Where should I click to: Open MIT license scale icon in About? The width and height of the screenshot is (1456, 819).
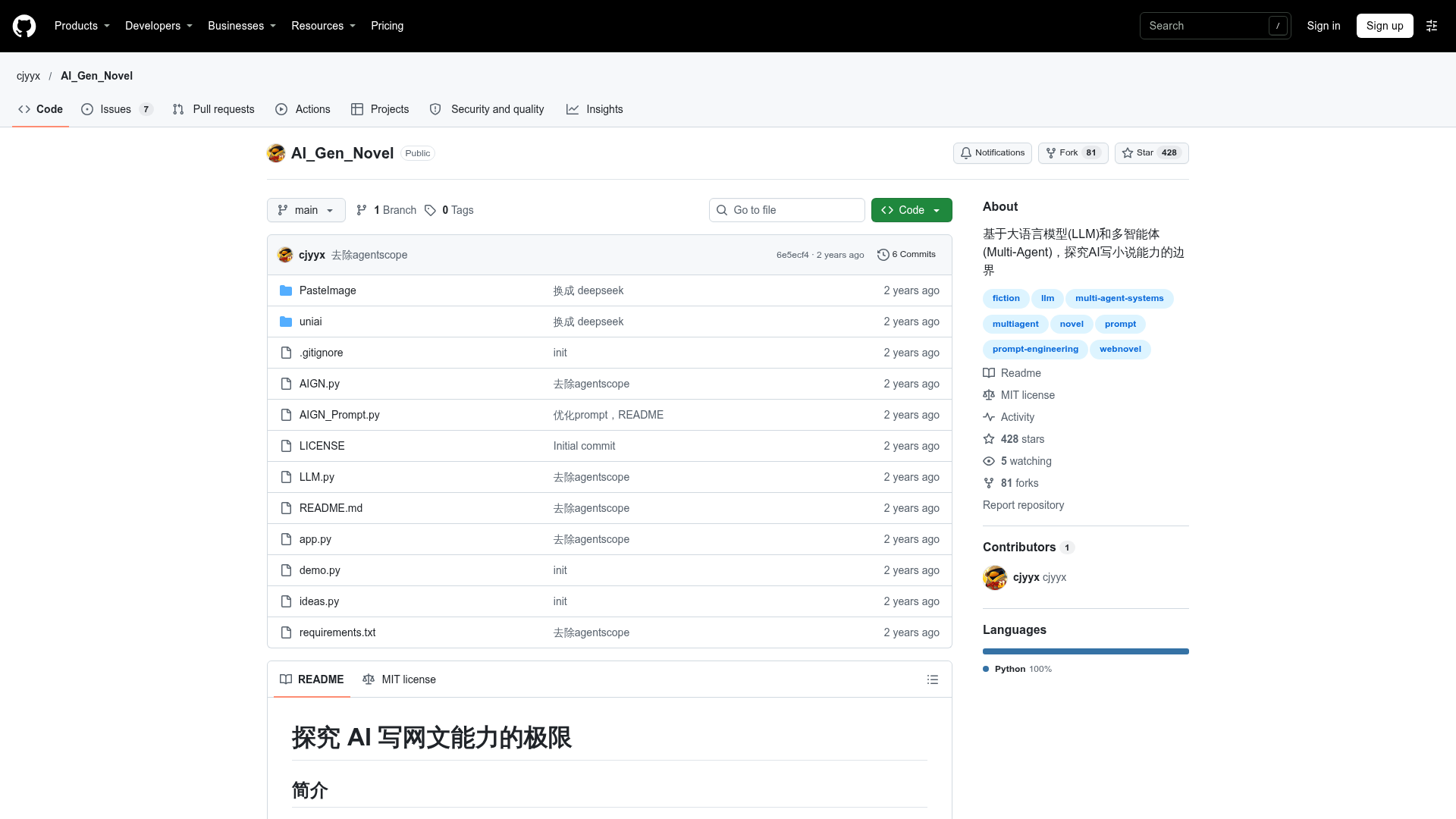[989, 395]
